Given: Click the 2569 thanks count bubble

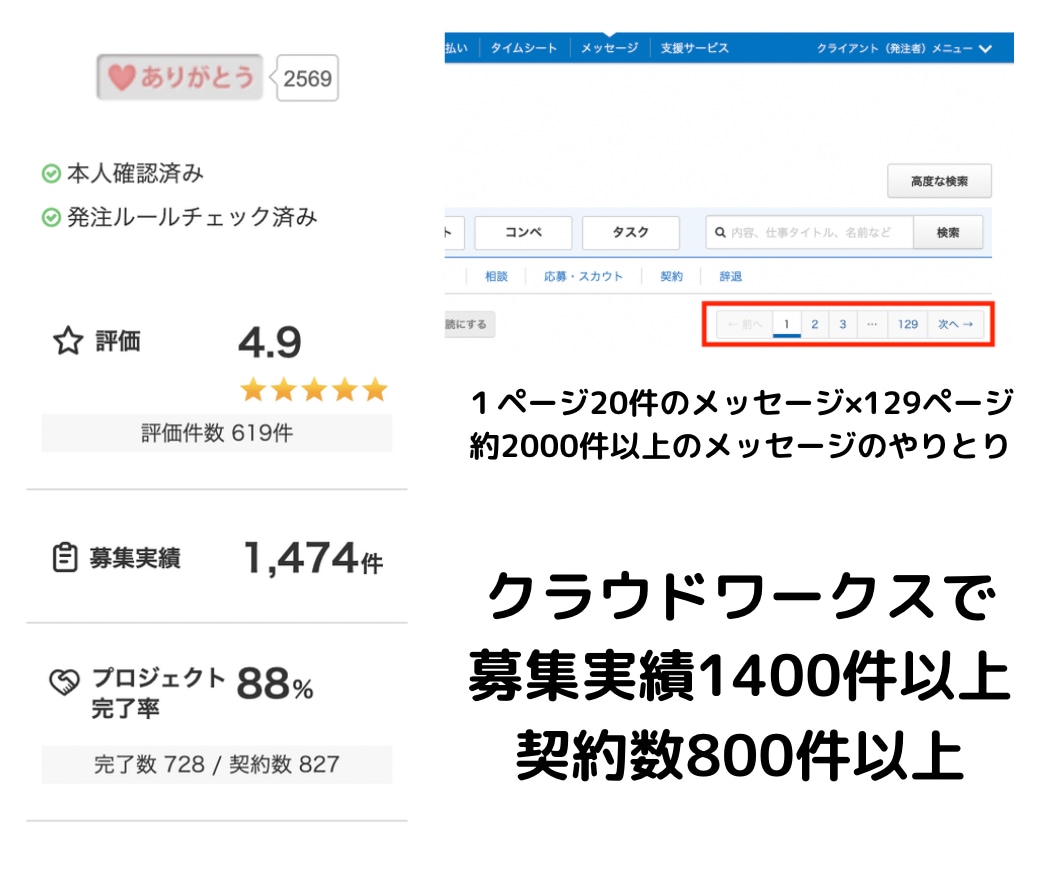Looking at the screenshot, I should pos(307,79).
